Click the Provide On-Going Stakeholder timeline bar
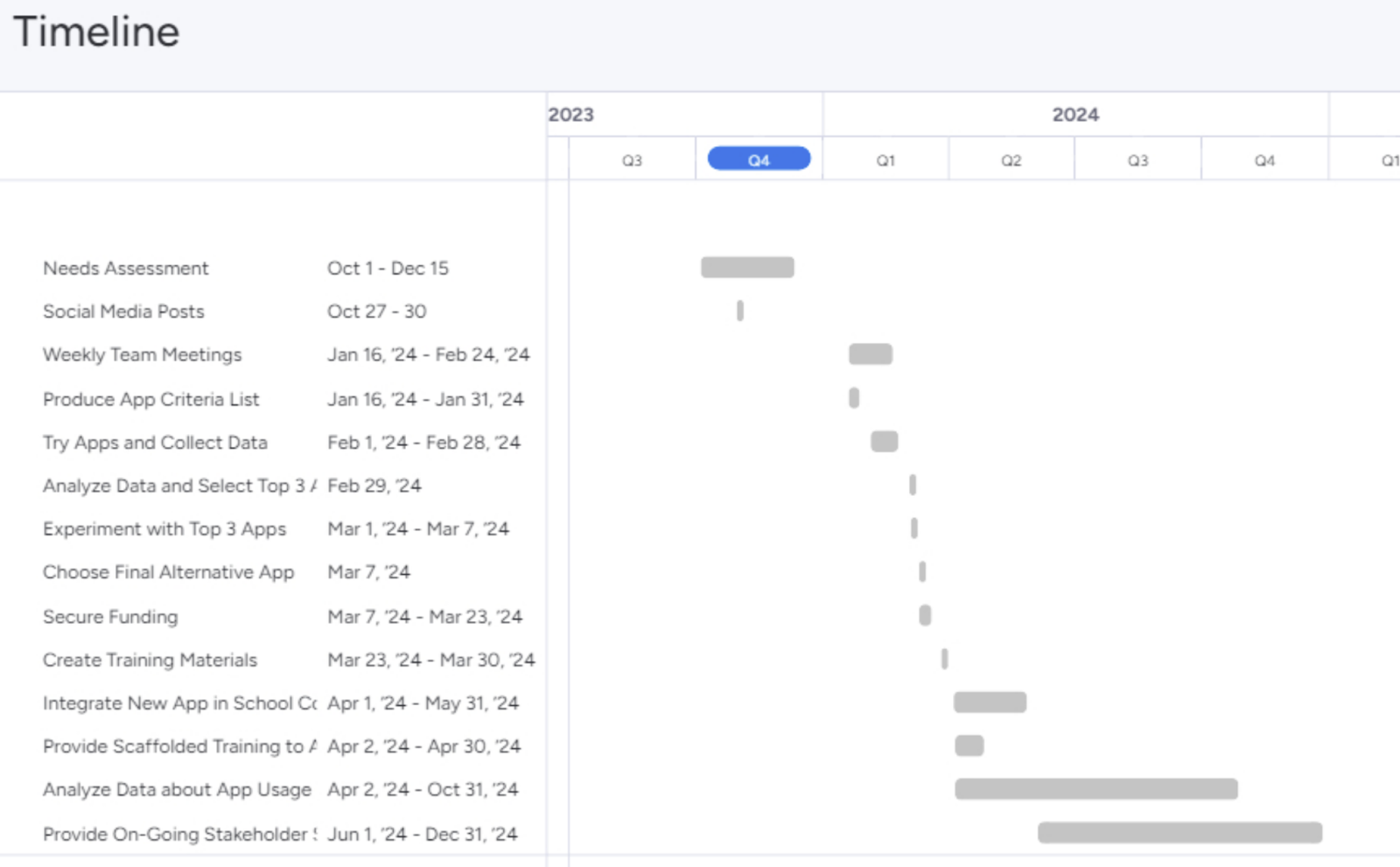 coord(1179,833)
